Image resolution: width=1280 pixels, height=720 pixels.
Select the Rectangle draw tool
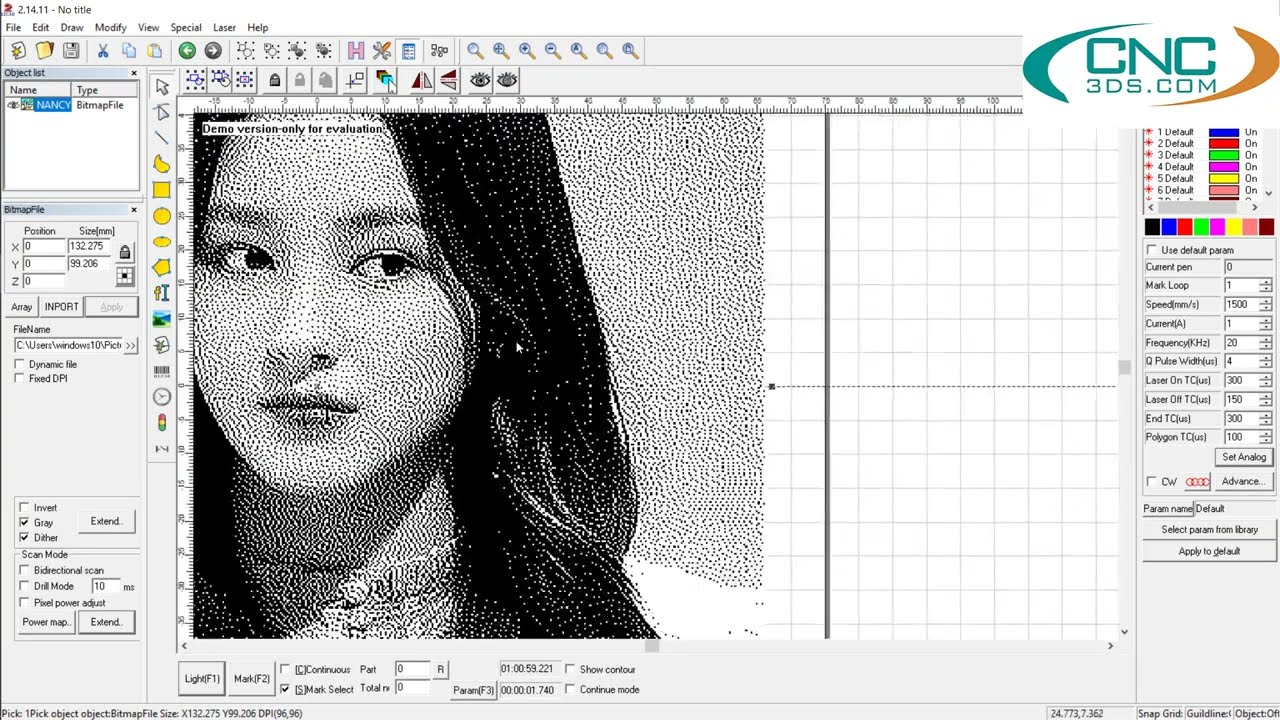point(162,190)
